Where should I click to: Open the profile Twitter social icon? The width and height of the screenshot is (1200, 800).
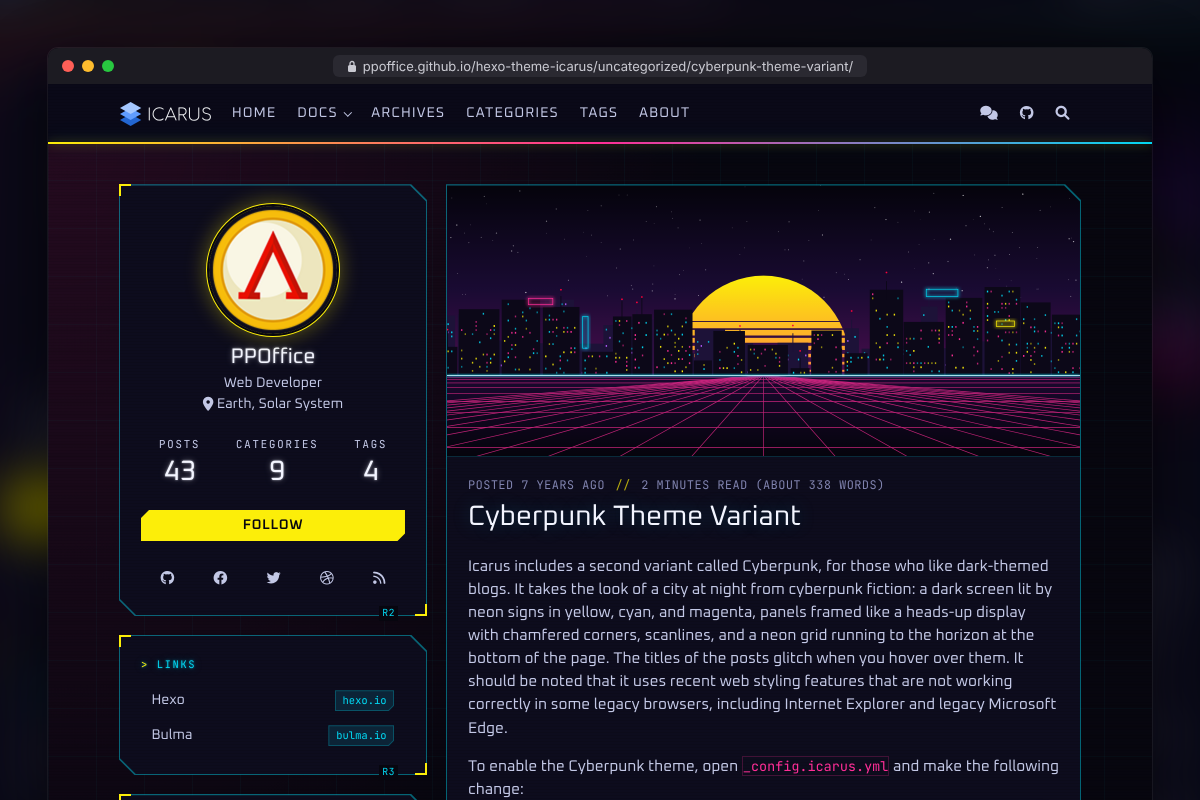point(273,578)
